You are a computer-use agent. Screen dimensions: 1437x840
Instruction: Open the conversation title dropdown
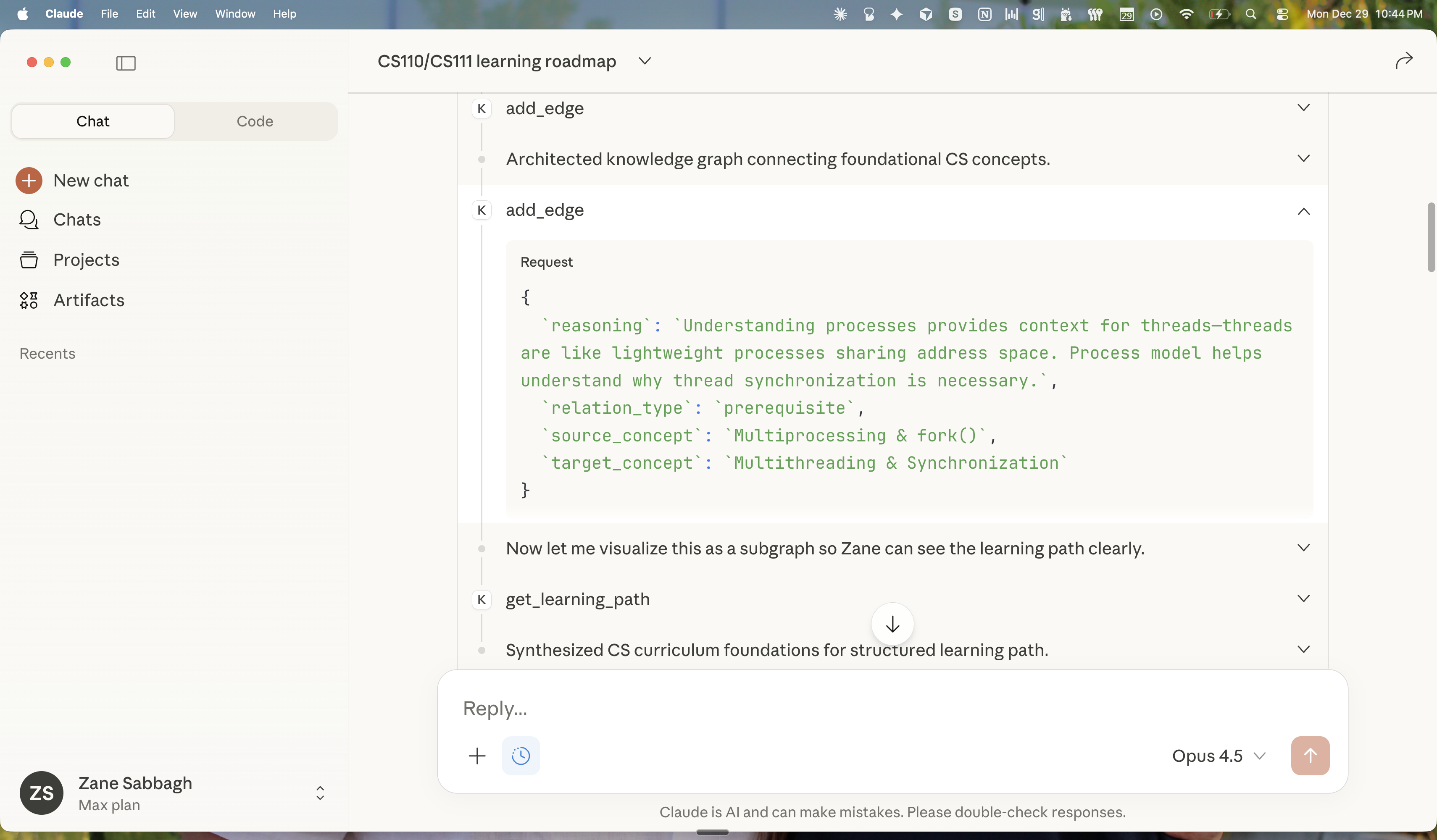645,61
